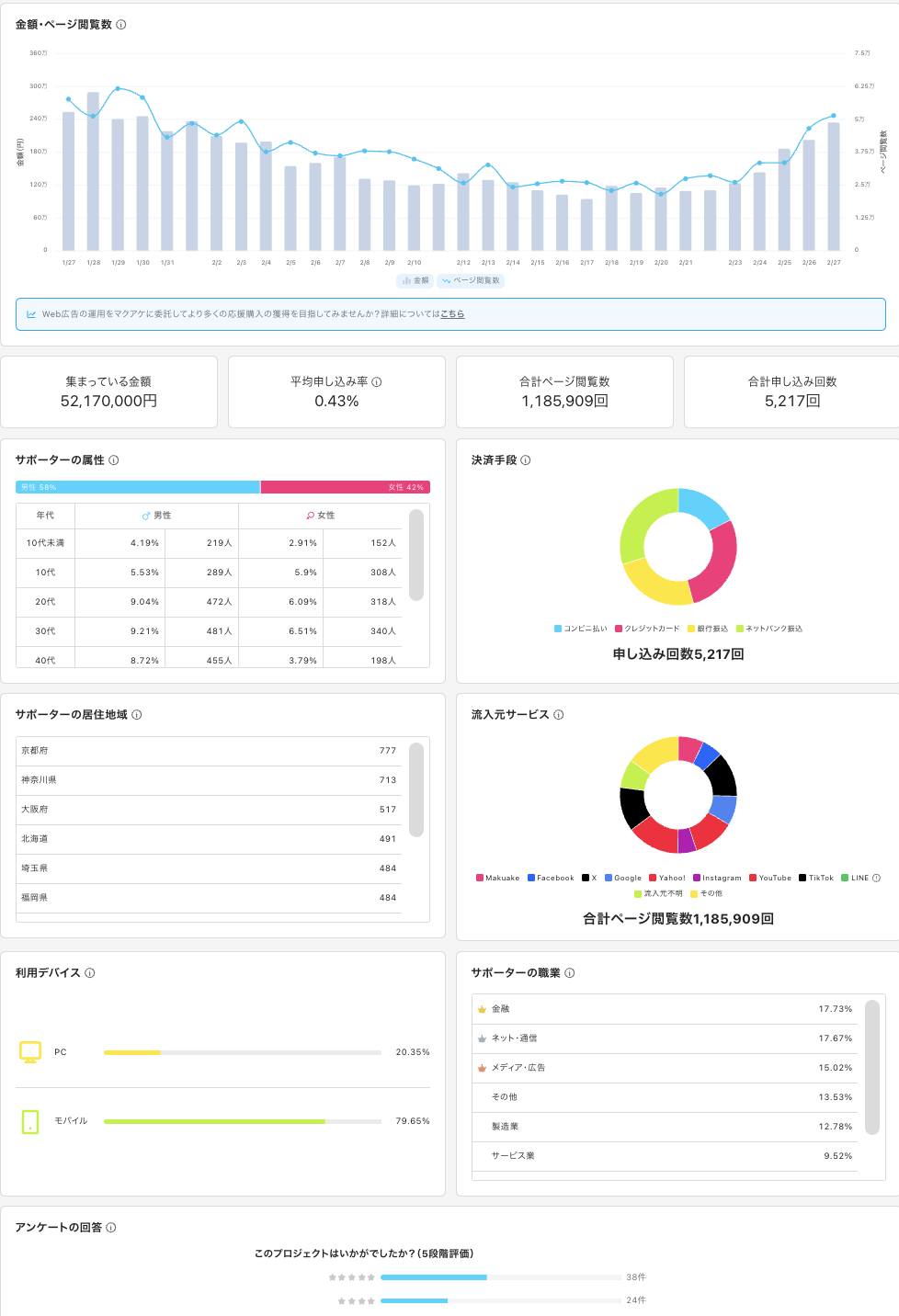The image size is (899, 1316).
Task: Click the モバイル 79.65% usage bar
Action: (243, 1121)
